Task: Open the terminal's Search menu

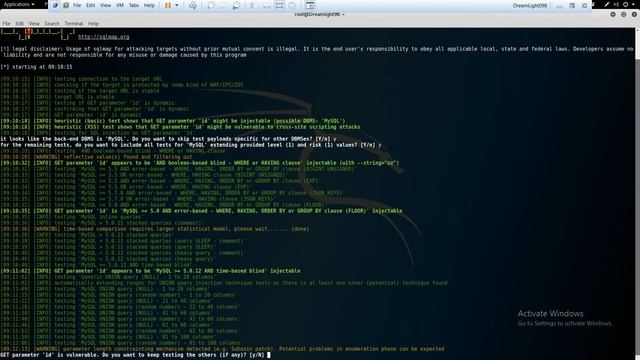Action: 52,24
